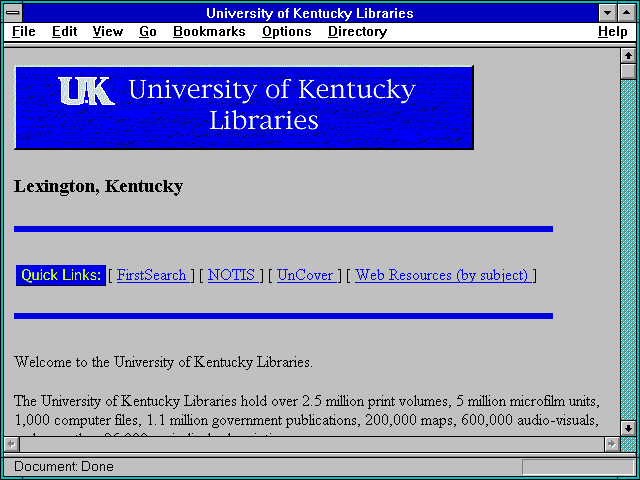Click the title bar minimize arrow
Screen dimensions: 640x480
click(x=607, y=13)
